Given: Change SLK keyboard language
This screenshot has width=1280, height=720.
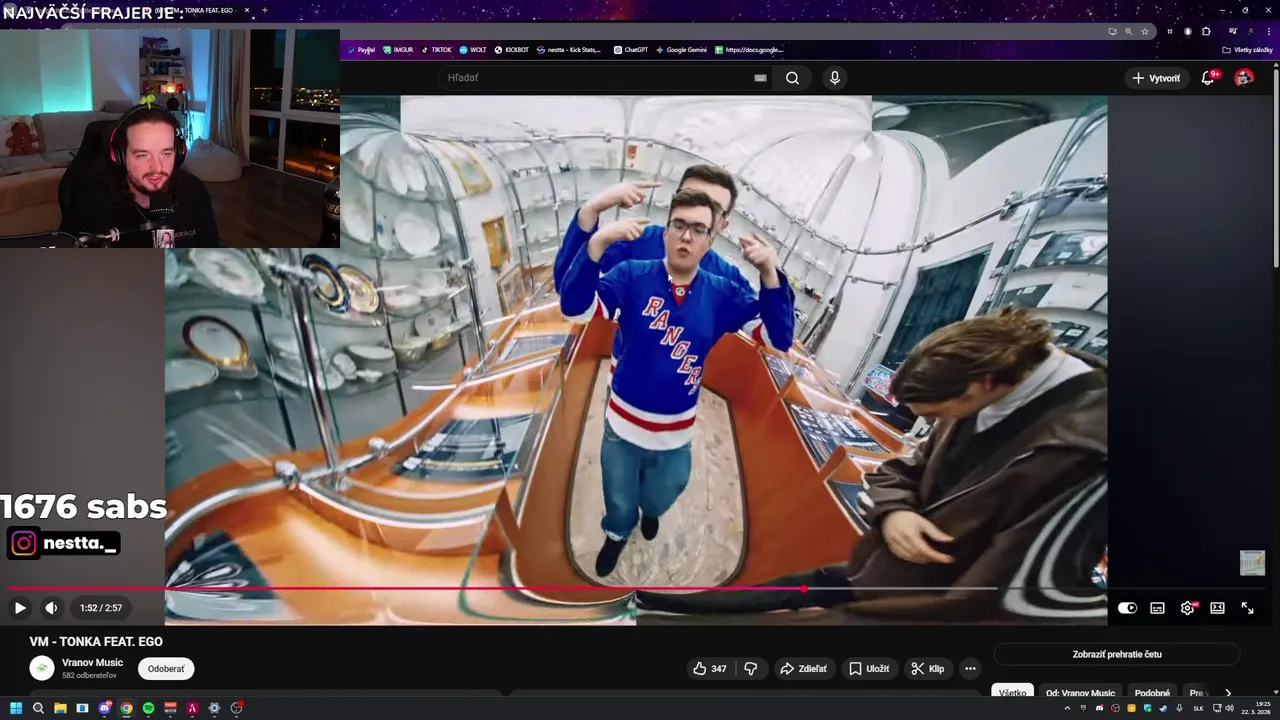Looking at the screenshot, I should (1198, 708).
